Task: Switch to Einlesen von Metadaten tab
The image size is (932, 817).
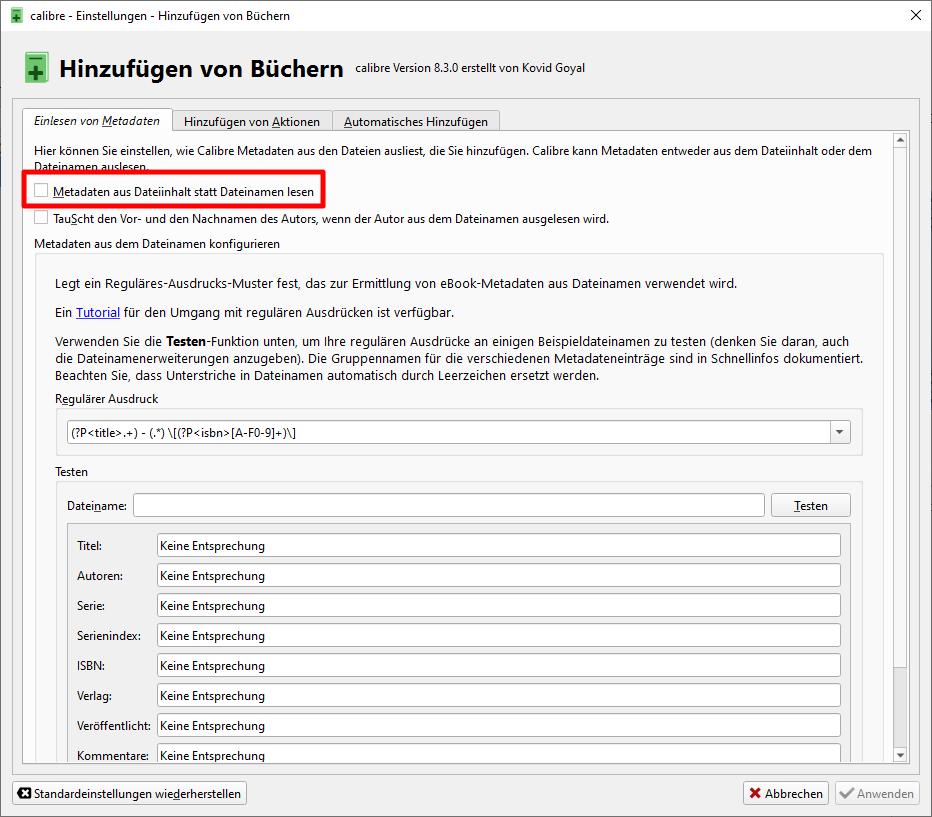Action: click(97, 121)
